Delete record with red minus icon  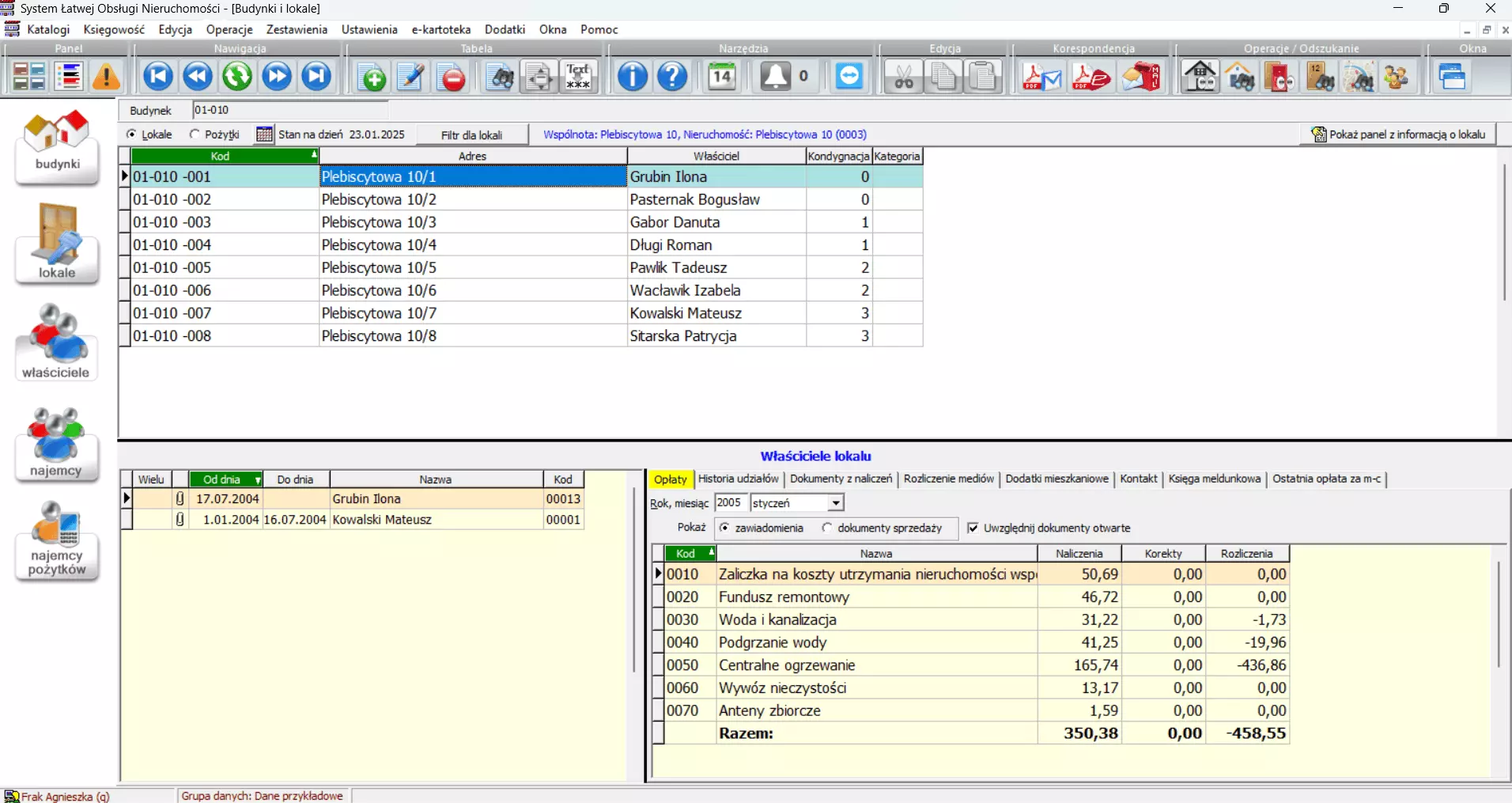453,78
